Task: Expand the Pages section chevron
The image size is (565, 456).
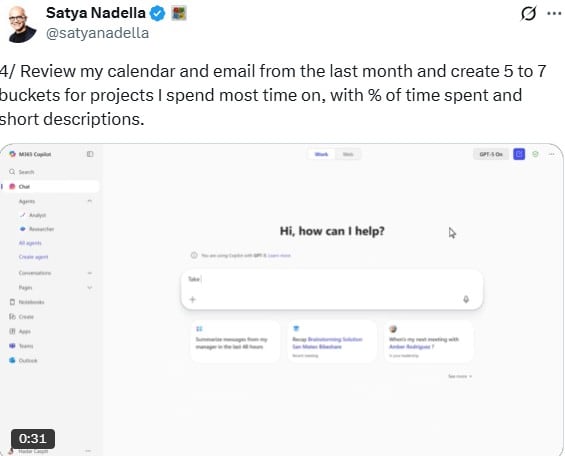Action: click(x=90, y=287)
